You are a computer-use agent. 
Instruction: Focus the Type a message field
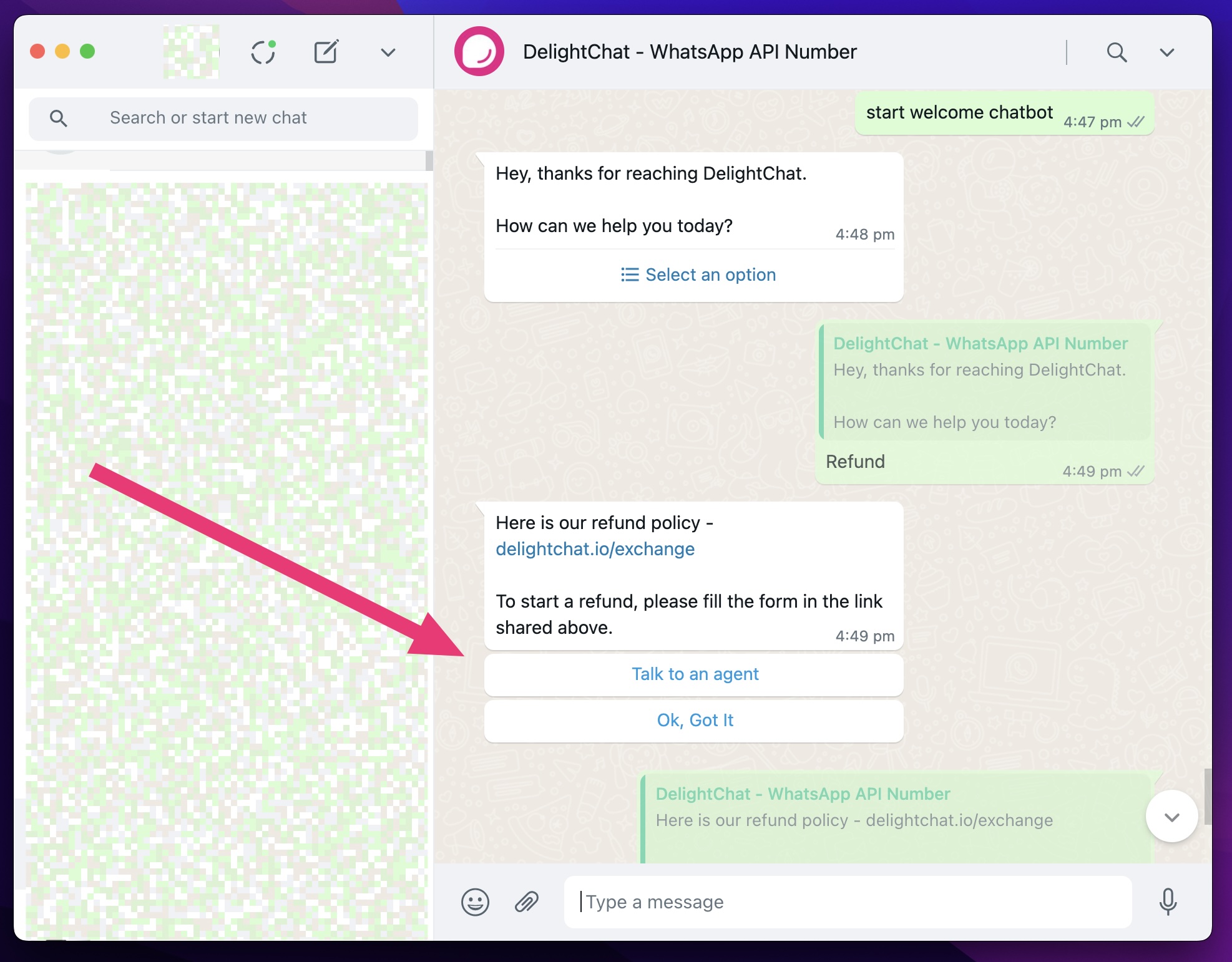point(848,902)
